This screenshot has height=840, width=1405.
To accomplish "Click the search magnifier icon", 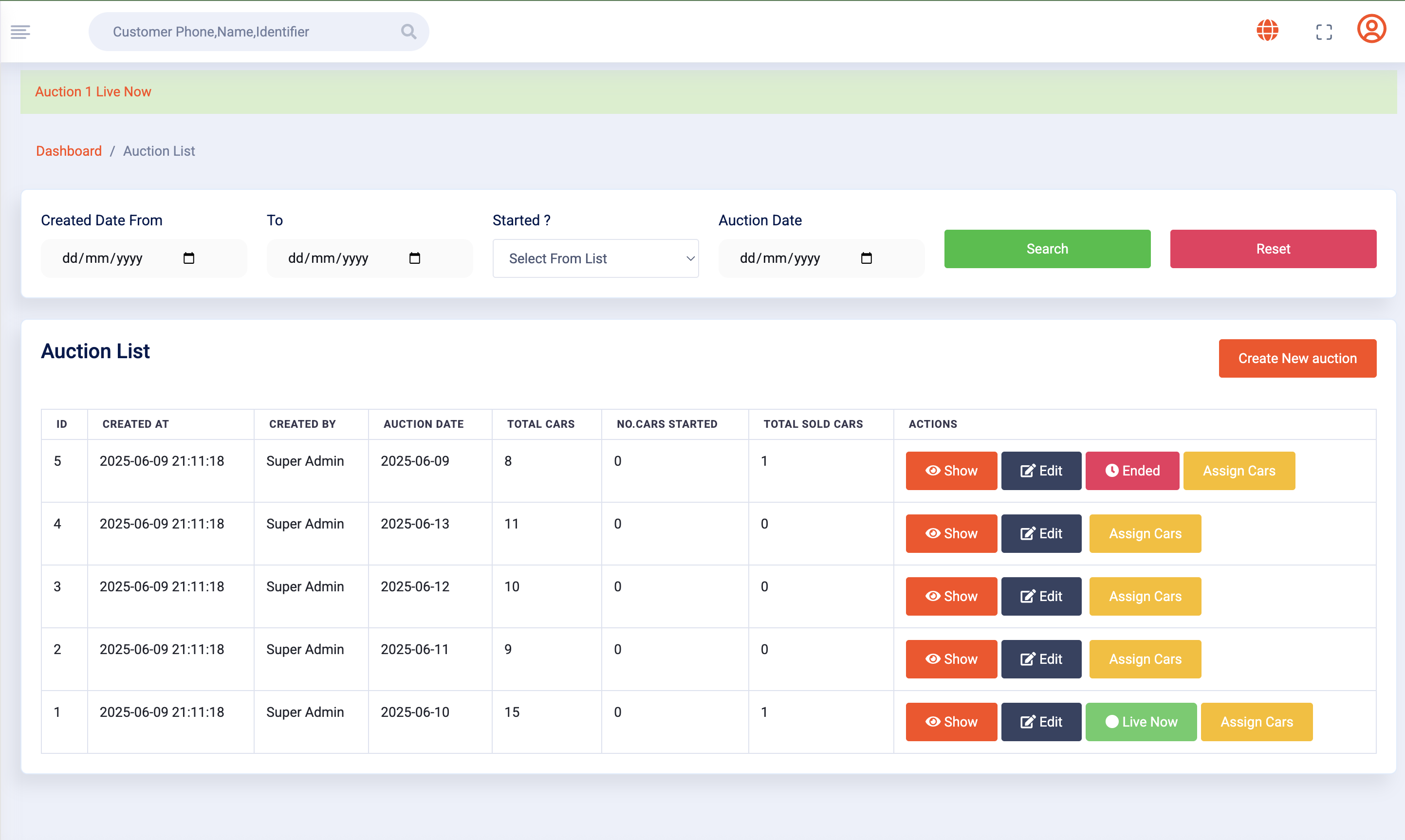I will (x=408, y=32).
